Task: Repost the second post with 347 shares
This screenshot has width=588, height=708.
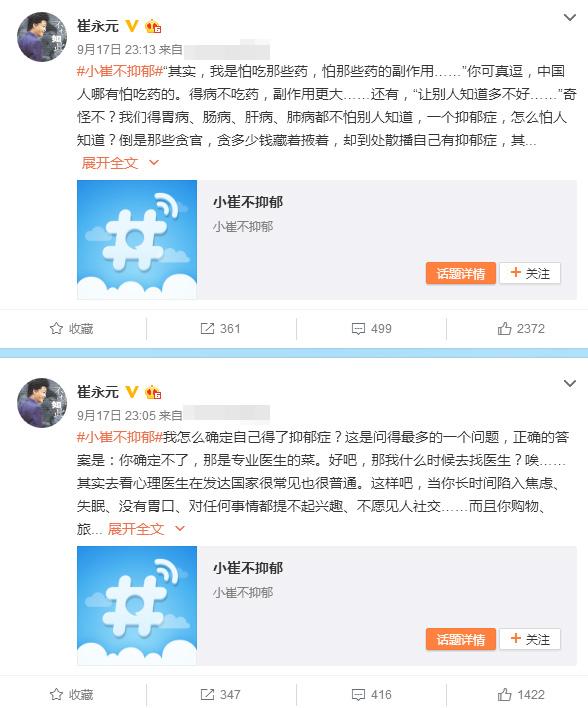Action: point(220,694)
